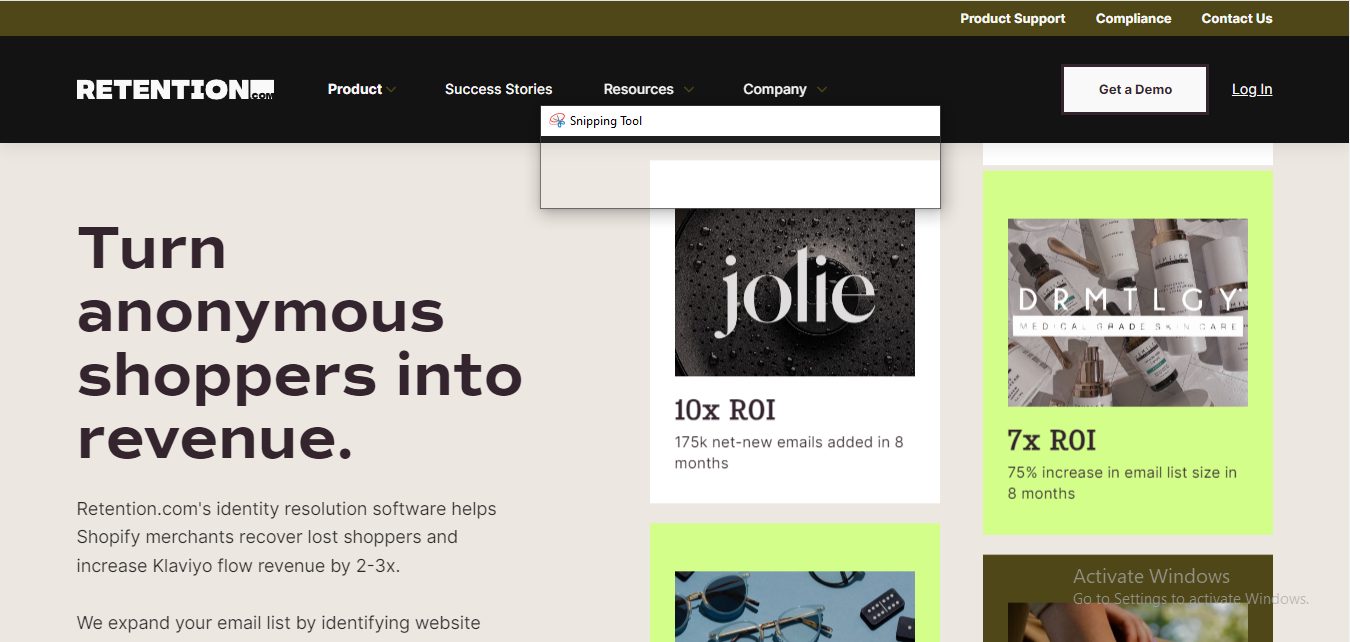Open the Product menu
The height and width of the screenshot is (642, 1350).
[355, 89]
